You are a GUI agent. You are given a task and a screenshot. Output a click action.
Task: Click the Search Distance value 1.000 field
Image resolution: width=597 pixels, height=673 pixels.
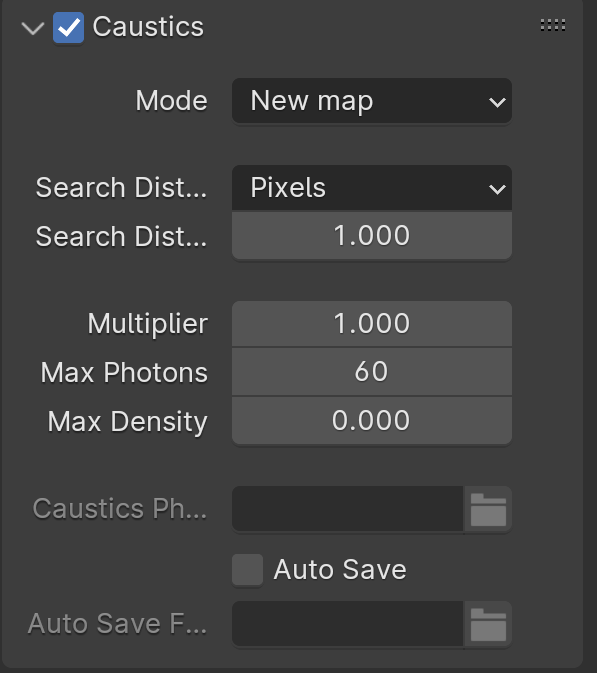[372, 236]
